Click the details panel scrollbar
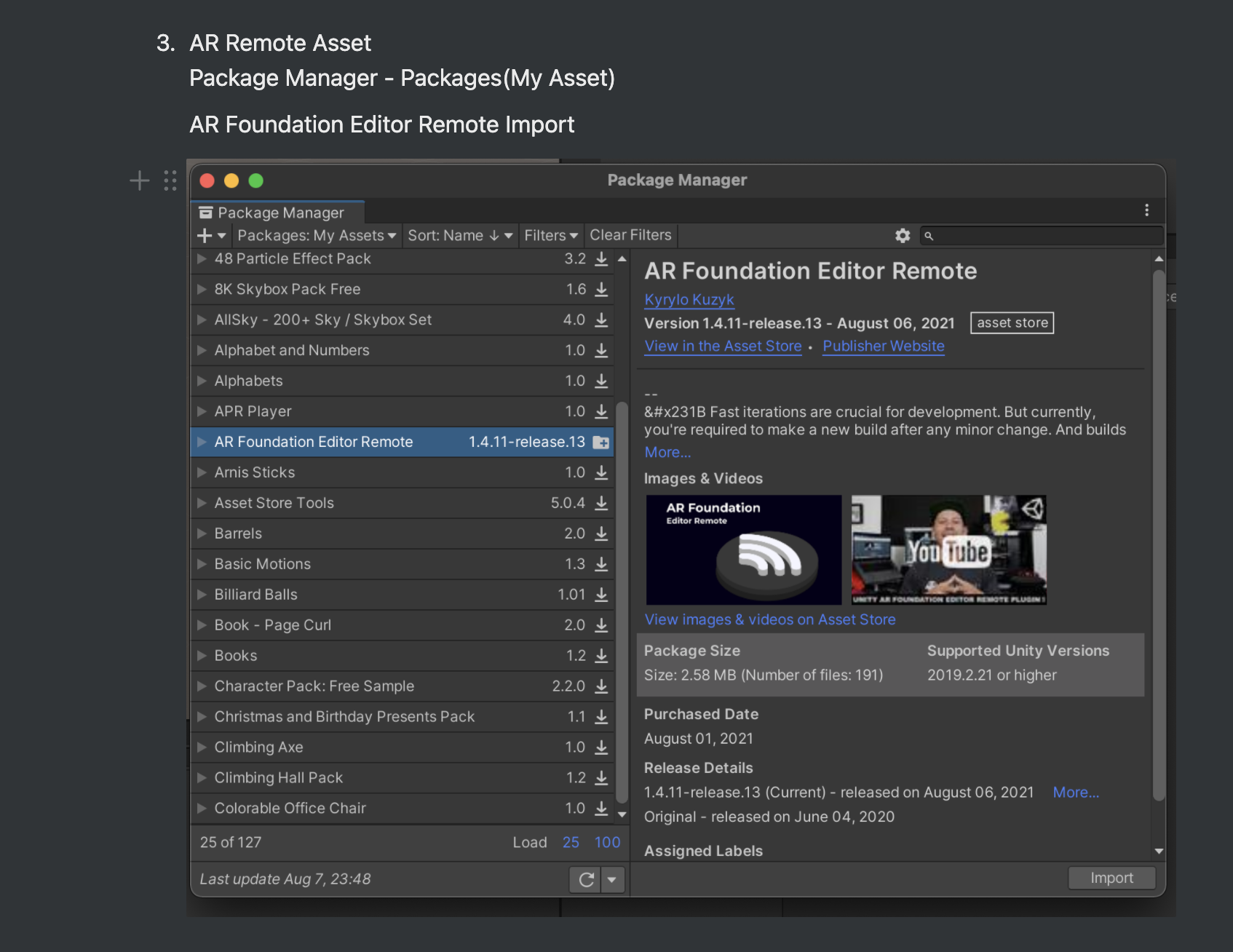The image size is (1233, 952). 1159,536
